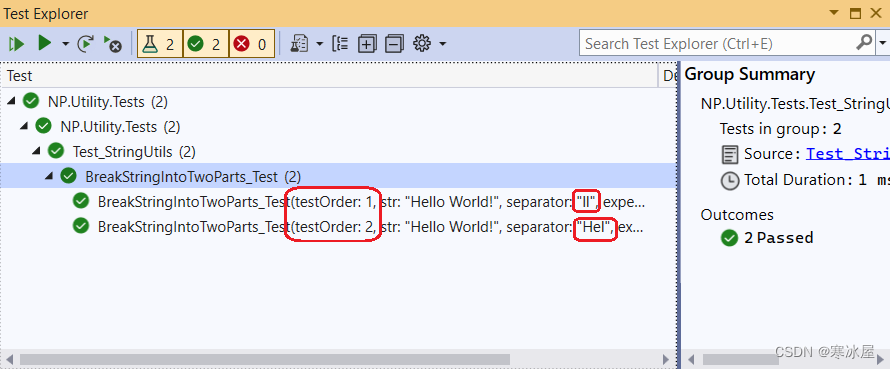Viewport: 890px width, 369px height.
Task: Click the Total Duration text
Action: coord(816,180)
